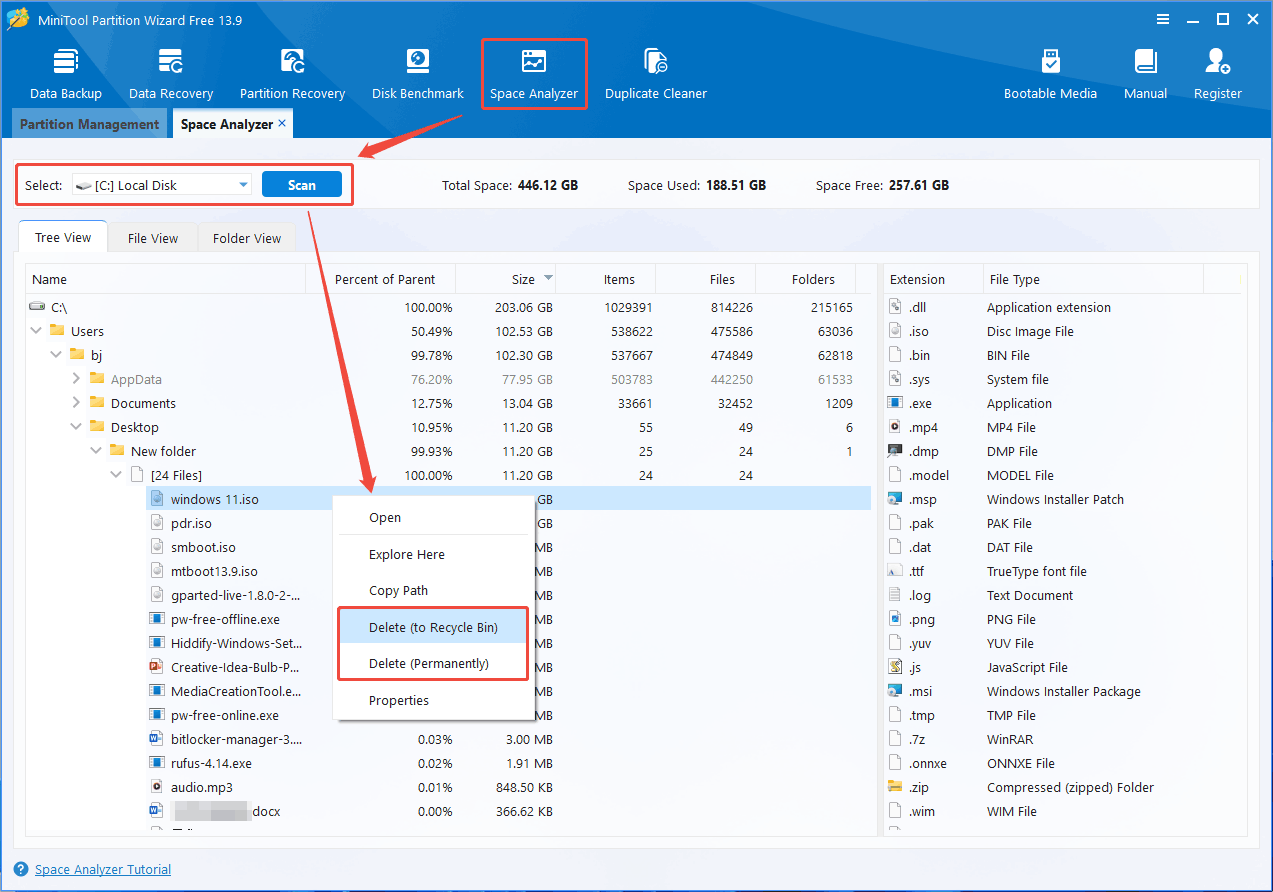
Task: Click the Scan button
Action: click(302, 184)
